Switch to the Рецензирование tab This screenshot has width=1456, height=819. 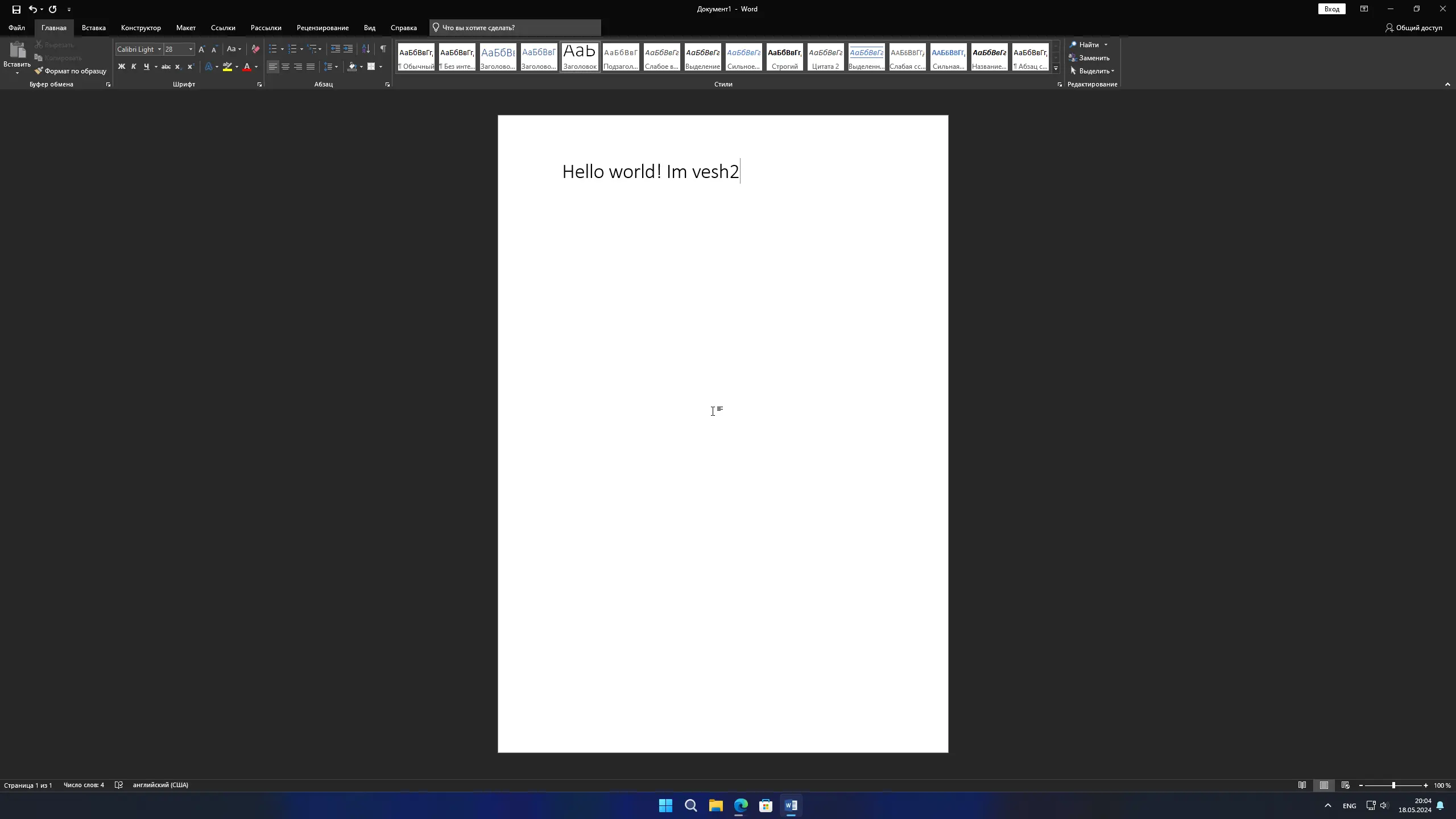(322, 27)
